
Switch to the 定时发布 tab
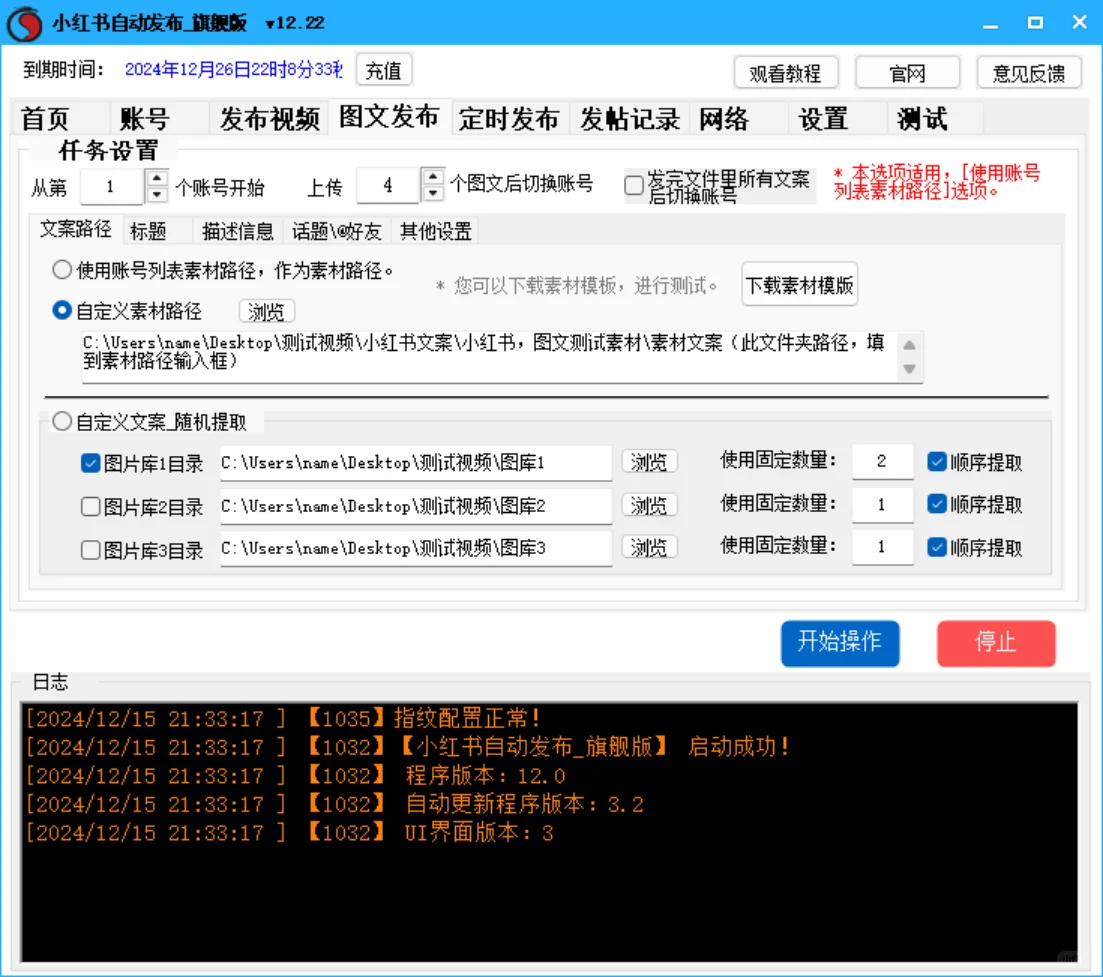pyautogui.click(x=510, y=116)
